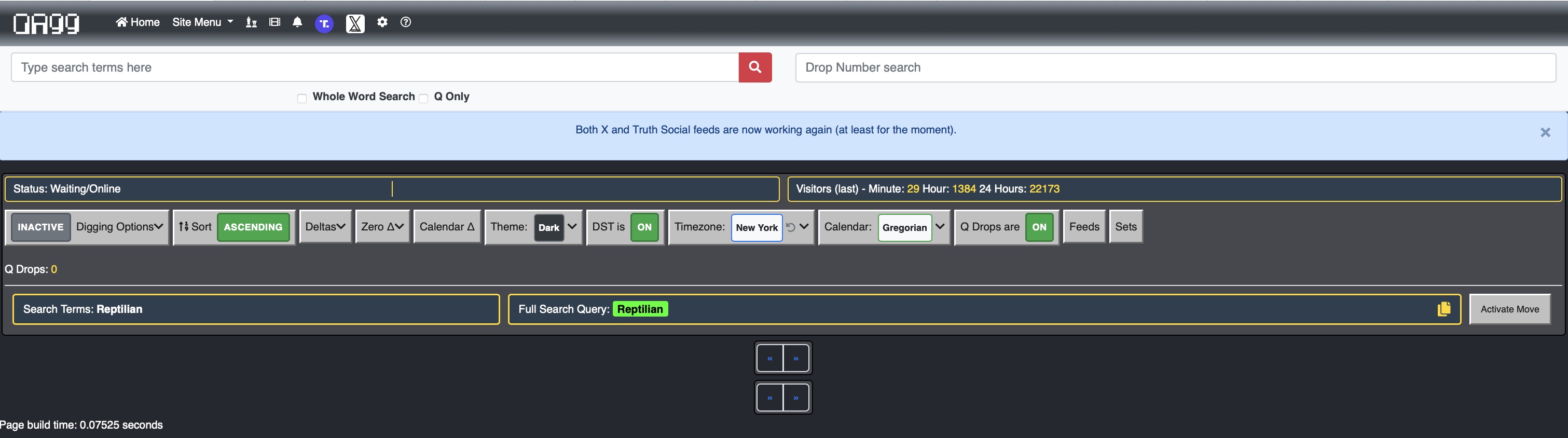The width and height of the screenshot is (1568, 438).
Task: Click the upper next page » button
Action: pos(795,358)
